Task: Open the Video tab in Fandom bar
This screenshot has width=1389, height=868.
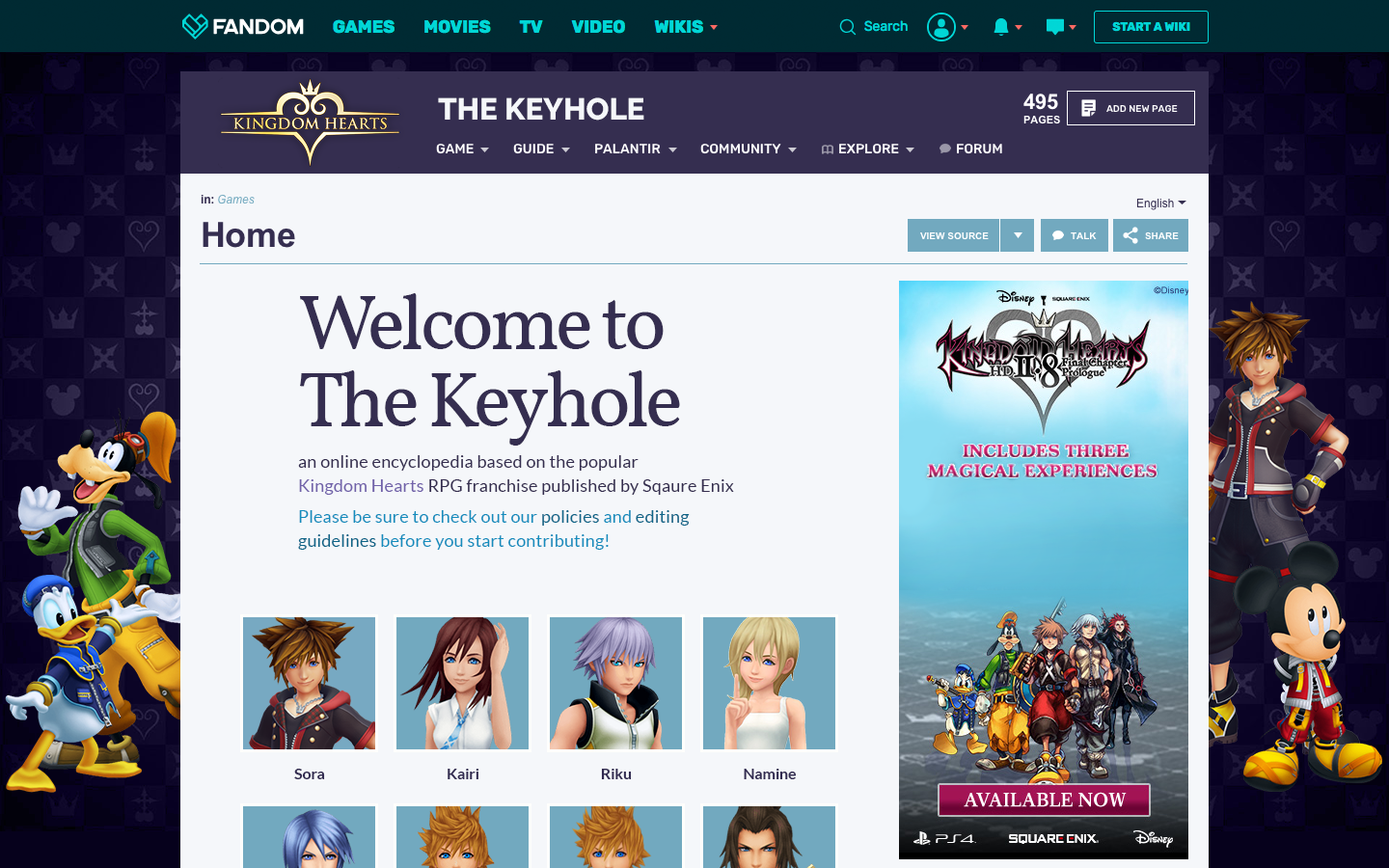Action: (x=598, y=27)
